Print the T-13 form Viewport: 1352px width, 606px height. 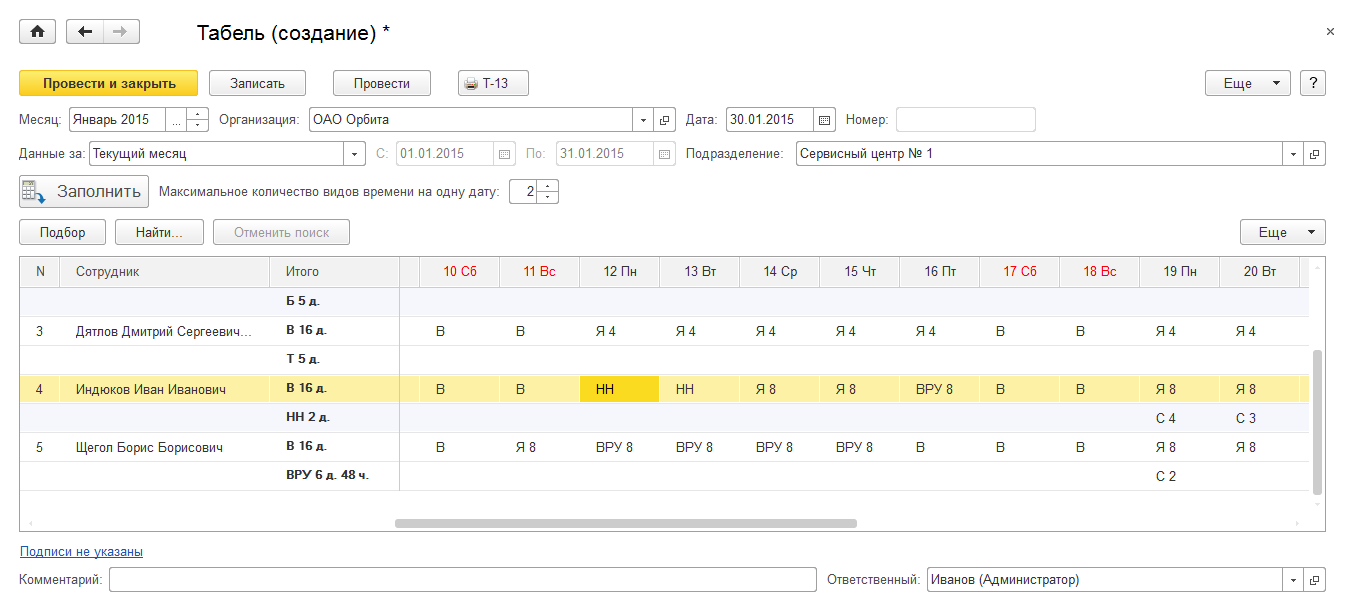click(493, 83)
